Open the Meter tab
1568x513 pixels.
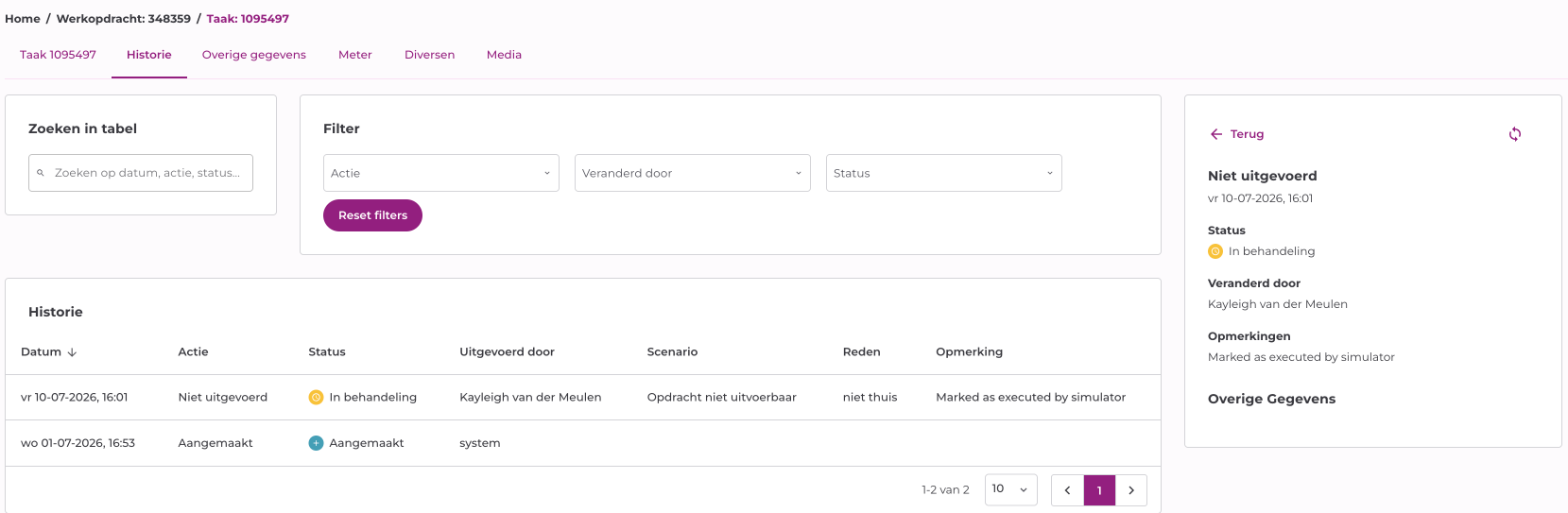point(355,55)
